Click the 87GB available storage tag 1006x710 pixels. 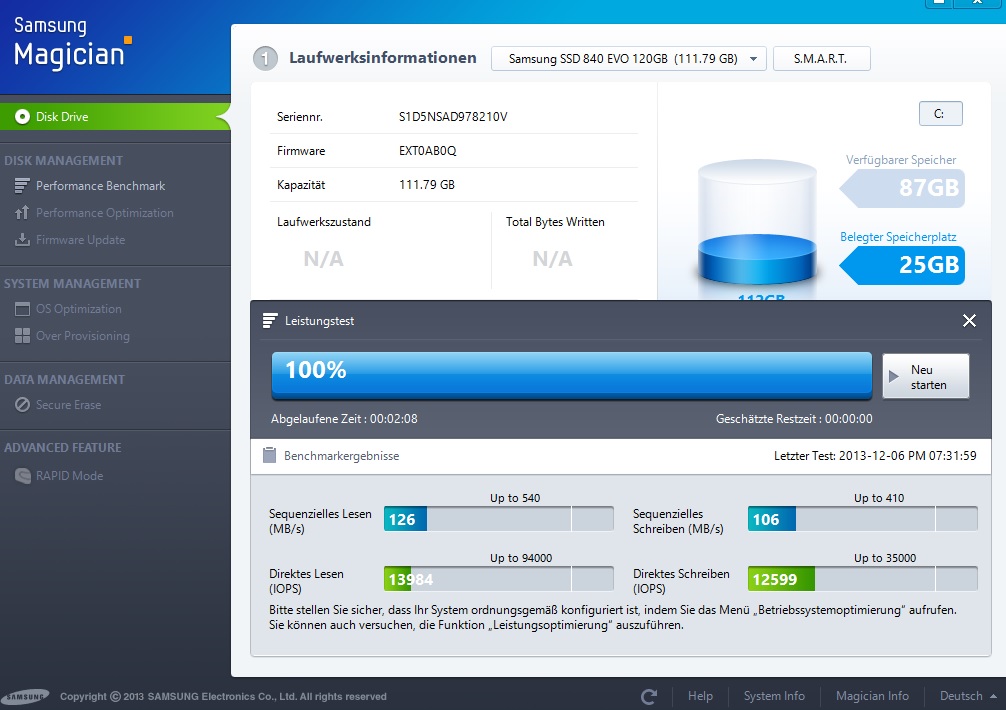click(x=901, y=188)
